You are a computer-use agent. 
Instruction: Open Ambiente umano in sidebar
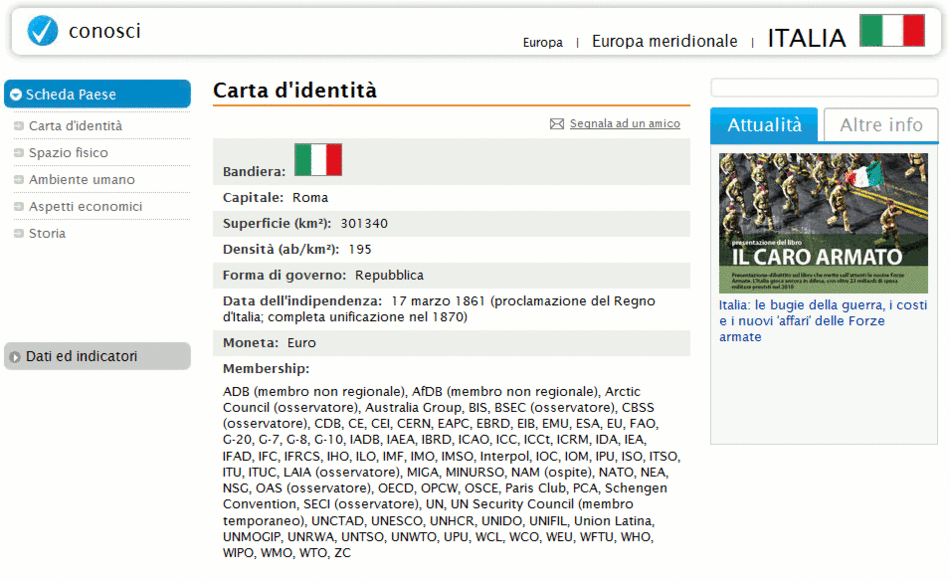click(x=82, y=179)
